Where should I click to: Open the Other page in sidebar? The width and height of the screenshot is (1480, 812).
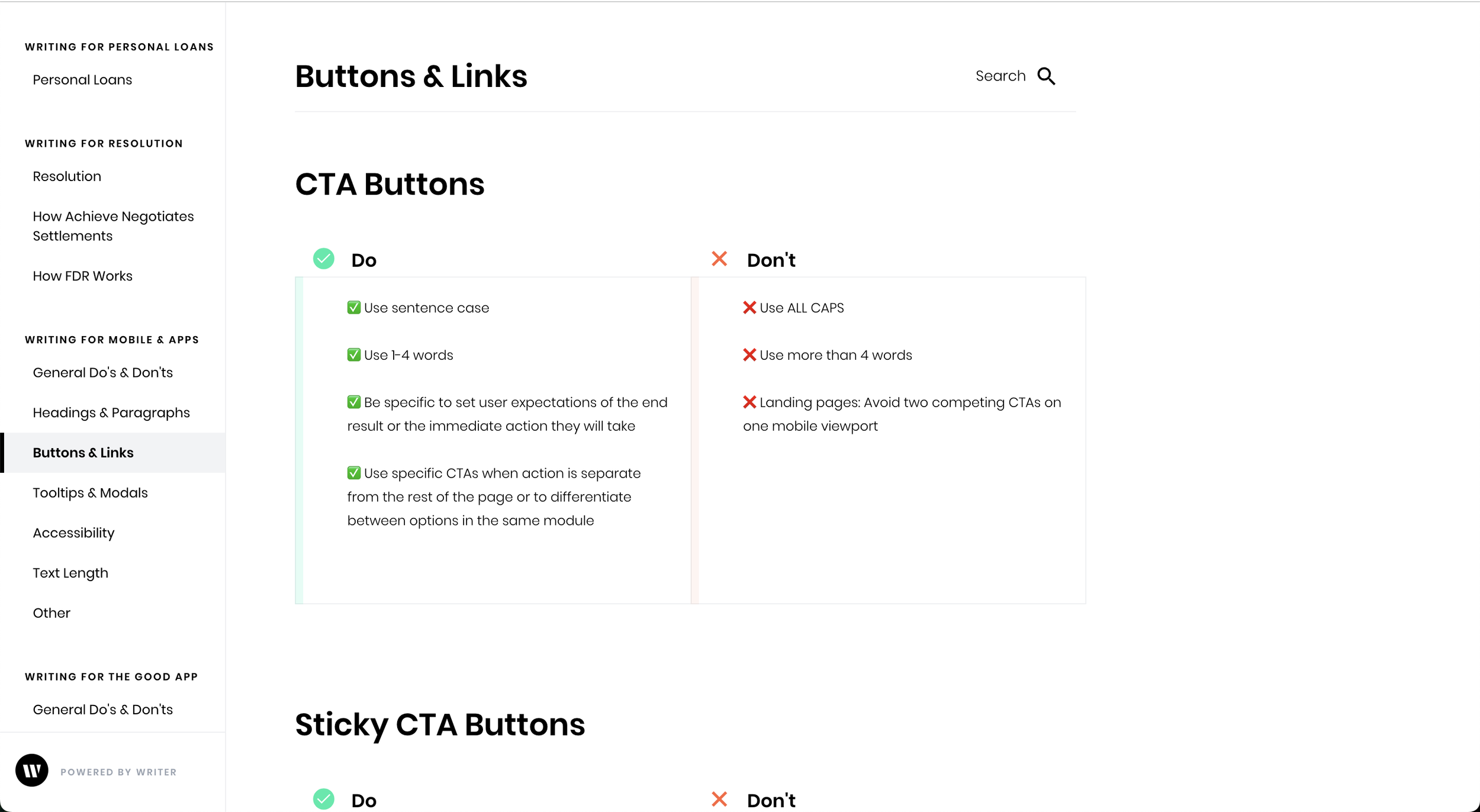click(x=52, y=613)
